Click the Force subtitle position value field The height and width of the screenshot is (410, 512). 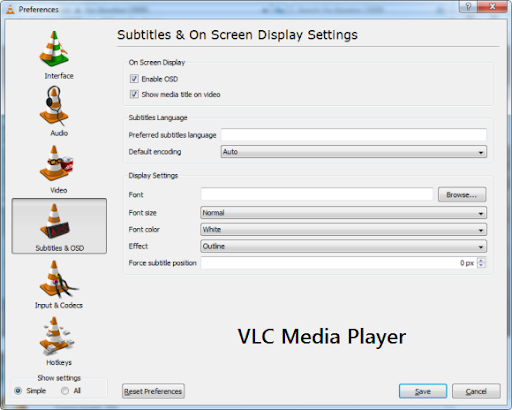pos(339,263)
